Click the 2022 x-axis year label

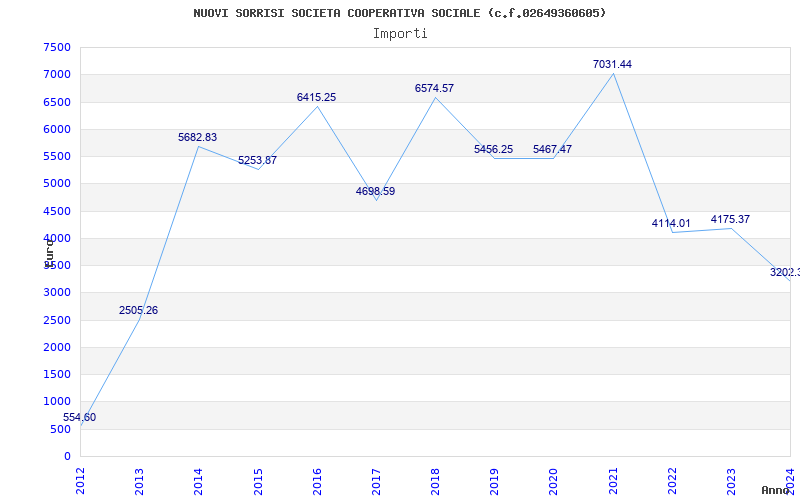coord(672,481)
